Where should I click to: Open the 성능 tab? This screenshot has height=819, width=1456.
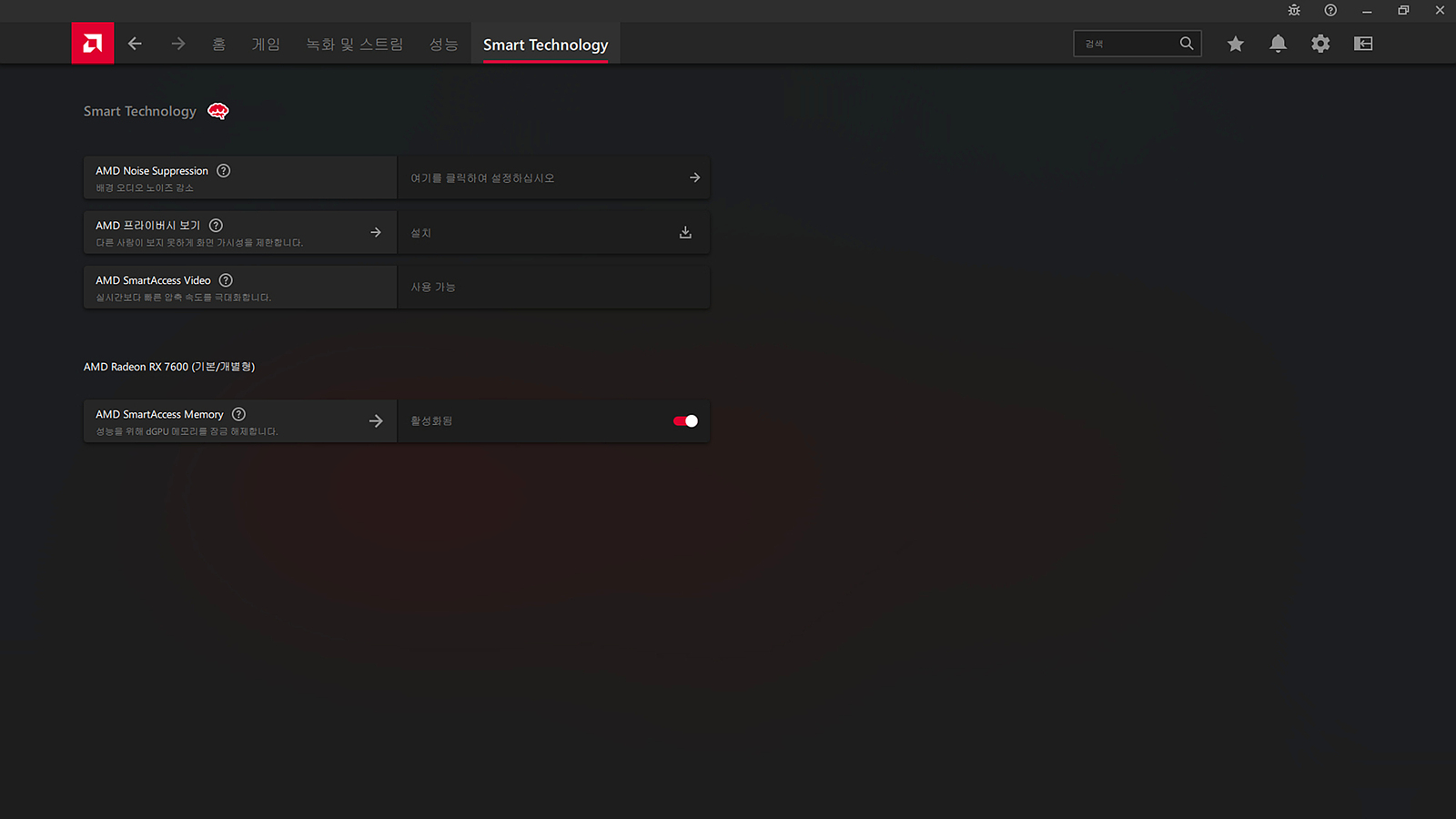[443, 45]
